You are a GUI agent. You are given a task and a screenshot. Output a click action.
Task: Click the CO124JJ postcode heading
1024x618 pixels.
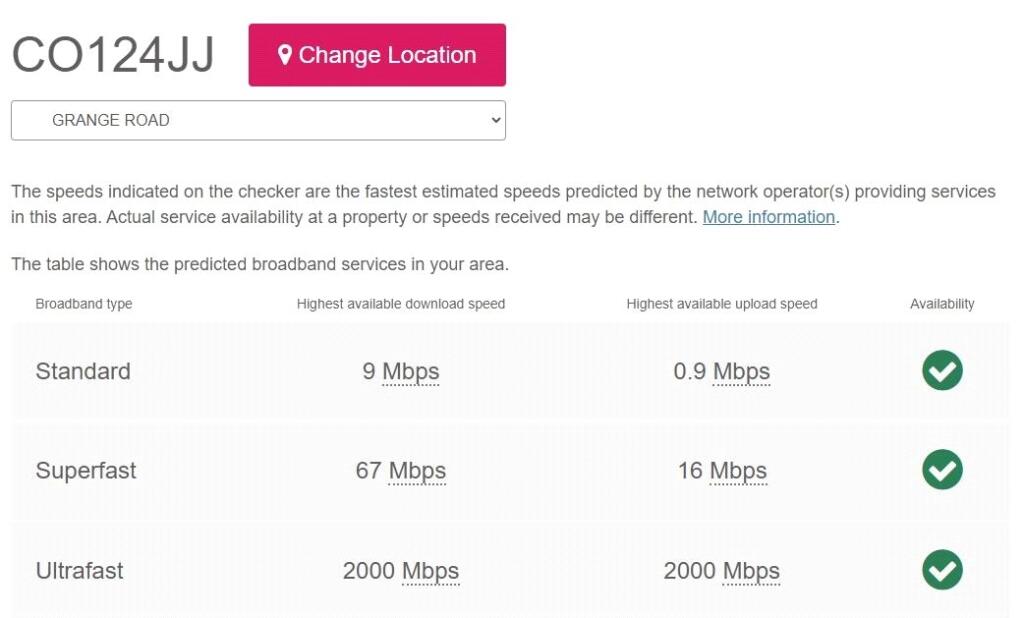pos(113,56)
